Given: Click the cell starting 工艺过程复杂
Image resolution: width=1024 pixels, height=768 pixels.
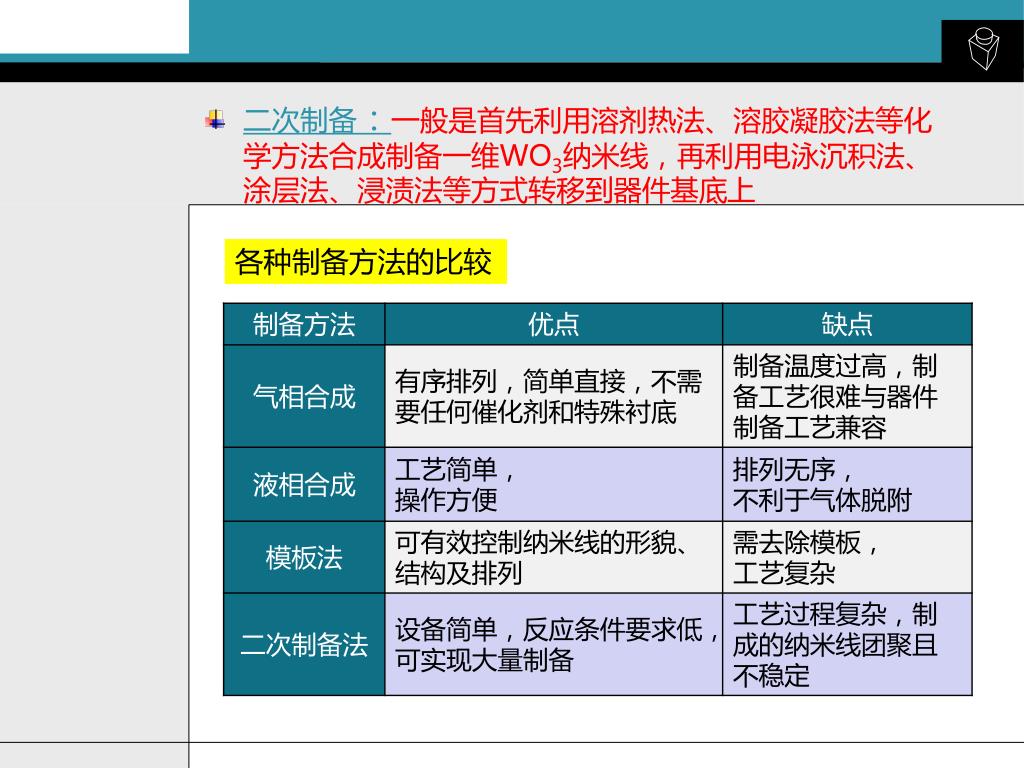Looking at the screenshot, I should (x=847, y=645).
